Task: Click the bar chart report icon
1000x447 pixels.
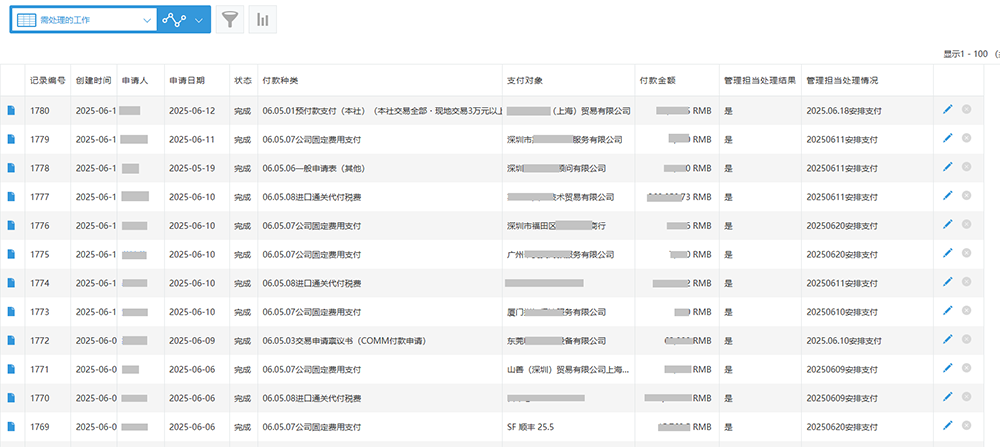Action: pos(263,19)
